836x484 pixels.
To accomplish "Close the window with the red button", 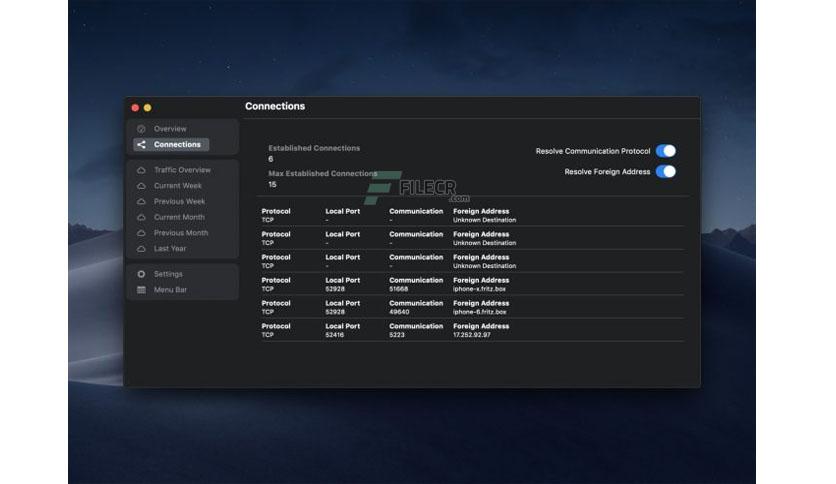I will pyautogui.click(x=135, y=108).
